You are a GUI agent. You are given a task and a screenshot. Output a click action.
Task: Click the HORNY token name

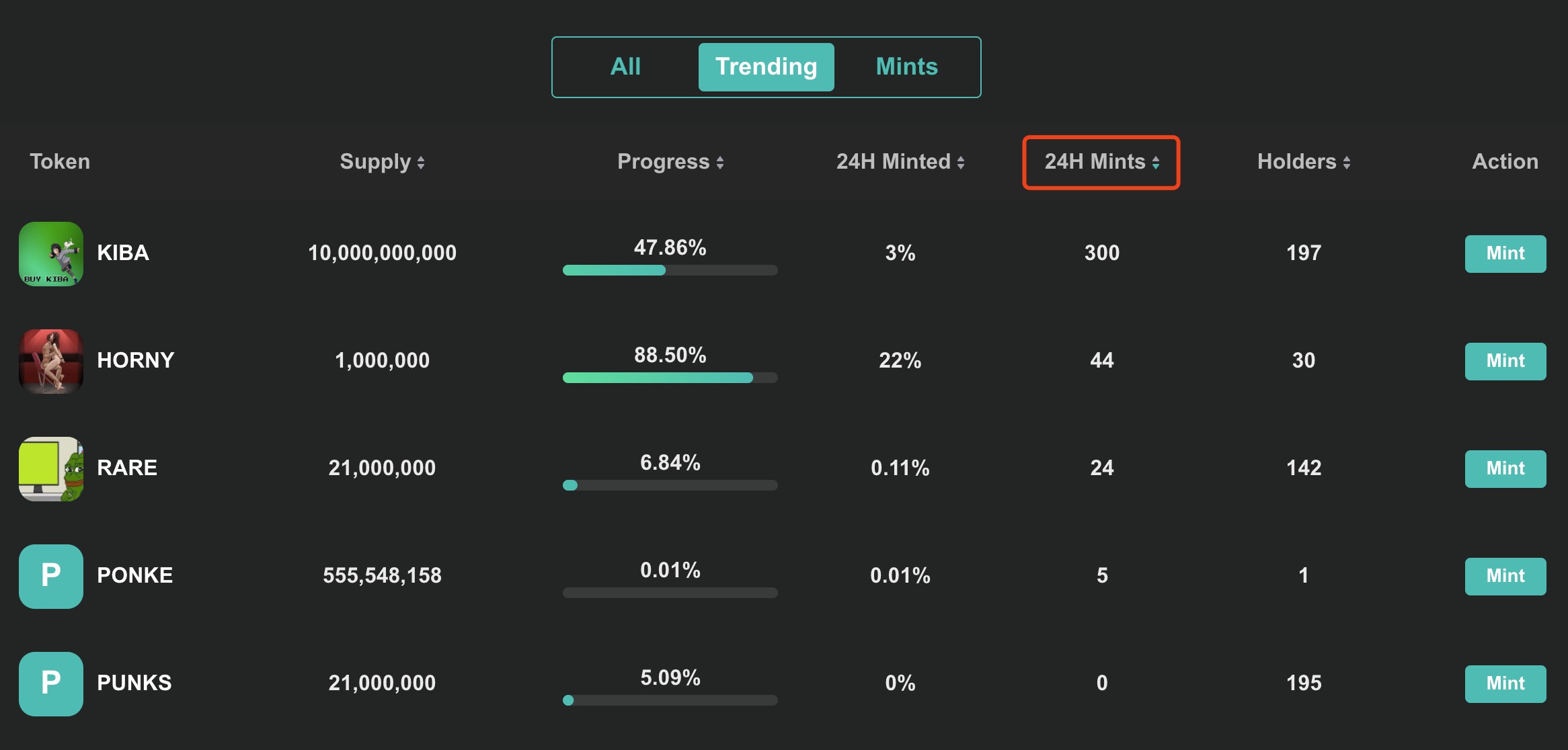[x=136, y=361]
